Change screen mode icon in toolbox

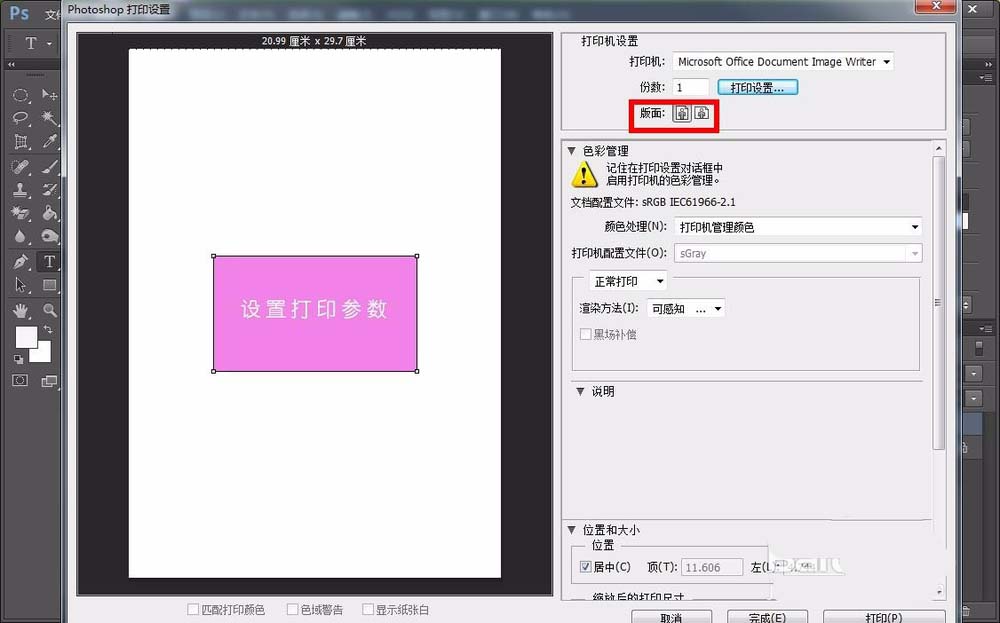[48, 381]
